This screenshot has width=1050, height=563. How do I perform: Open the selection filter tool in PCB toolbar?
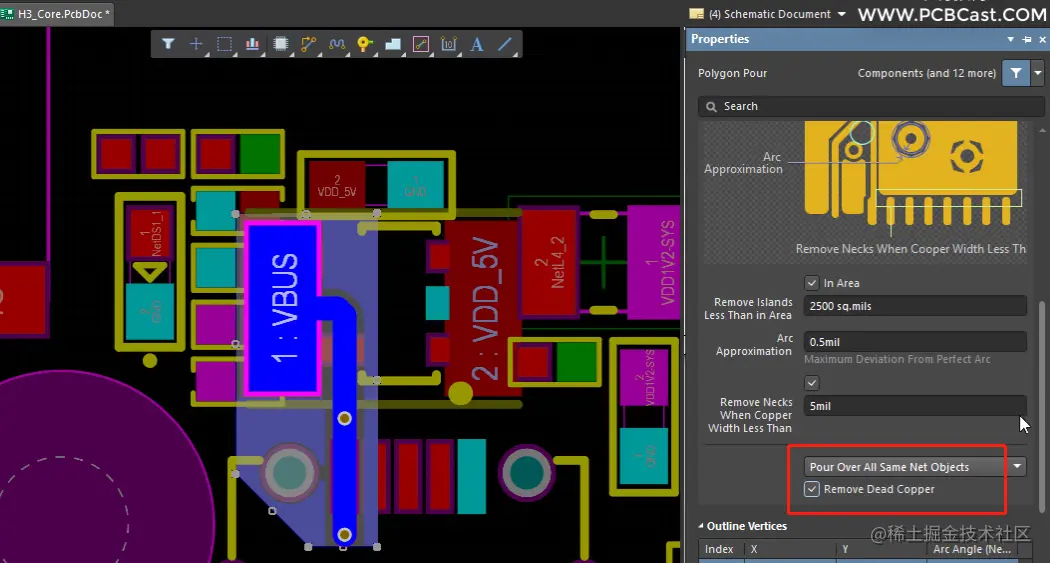pyautogui.click(x=168, y=44)
